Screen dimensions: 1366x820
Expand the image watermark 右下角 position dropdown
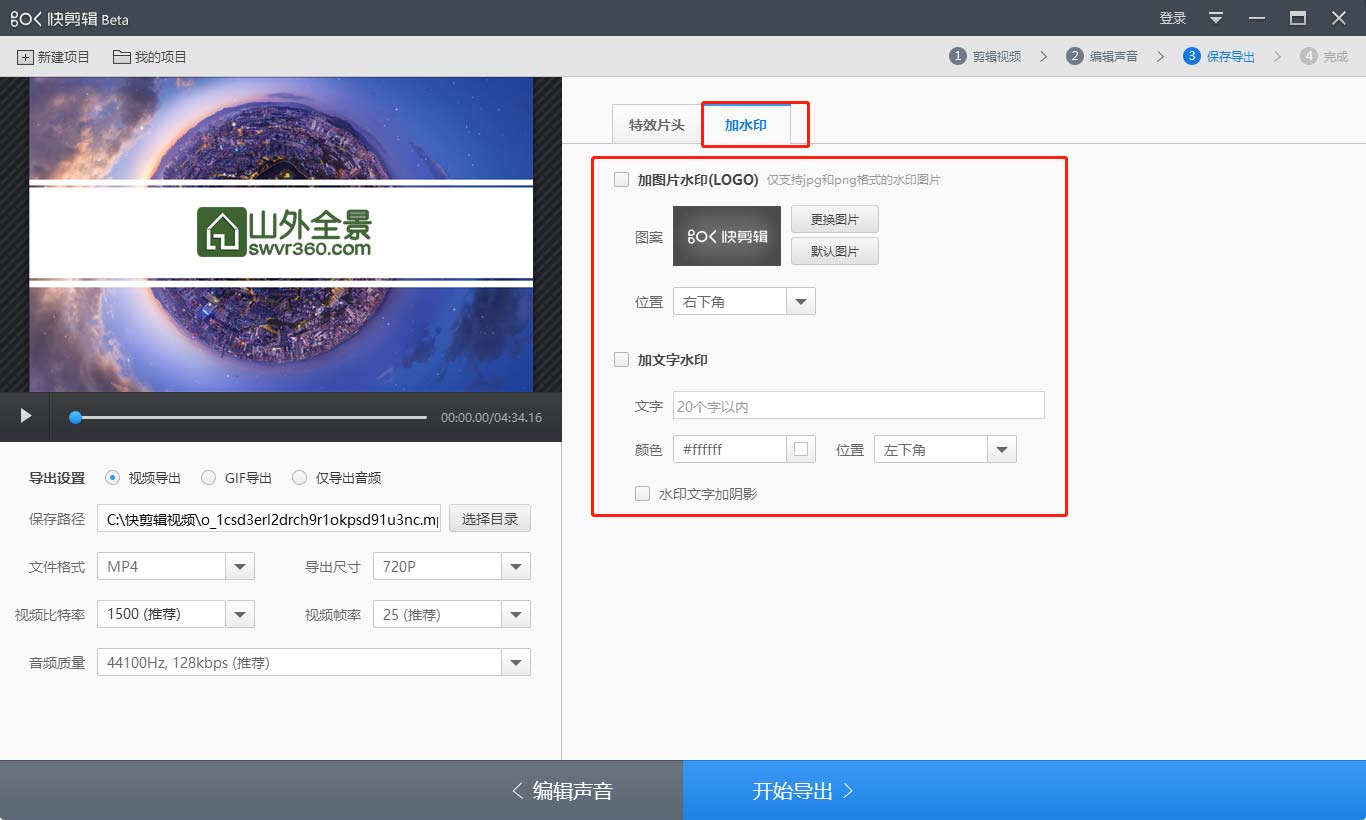pyautogui.click(x=801, y=302)
